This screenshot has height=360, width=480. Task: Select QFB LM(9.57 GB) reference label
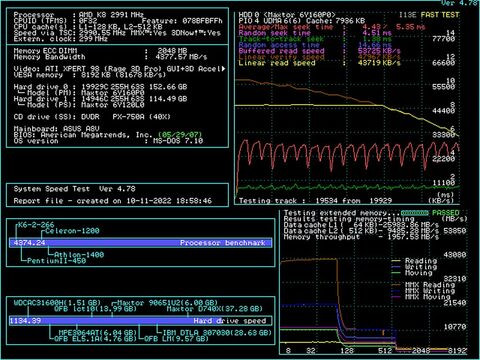coord(177,339)
